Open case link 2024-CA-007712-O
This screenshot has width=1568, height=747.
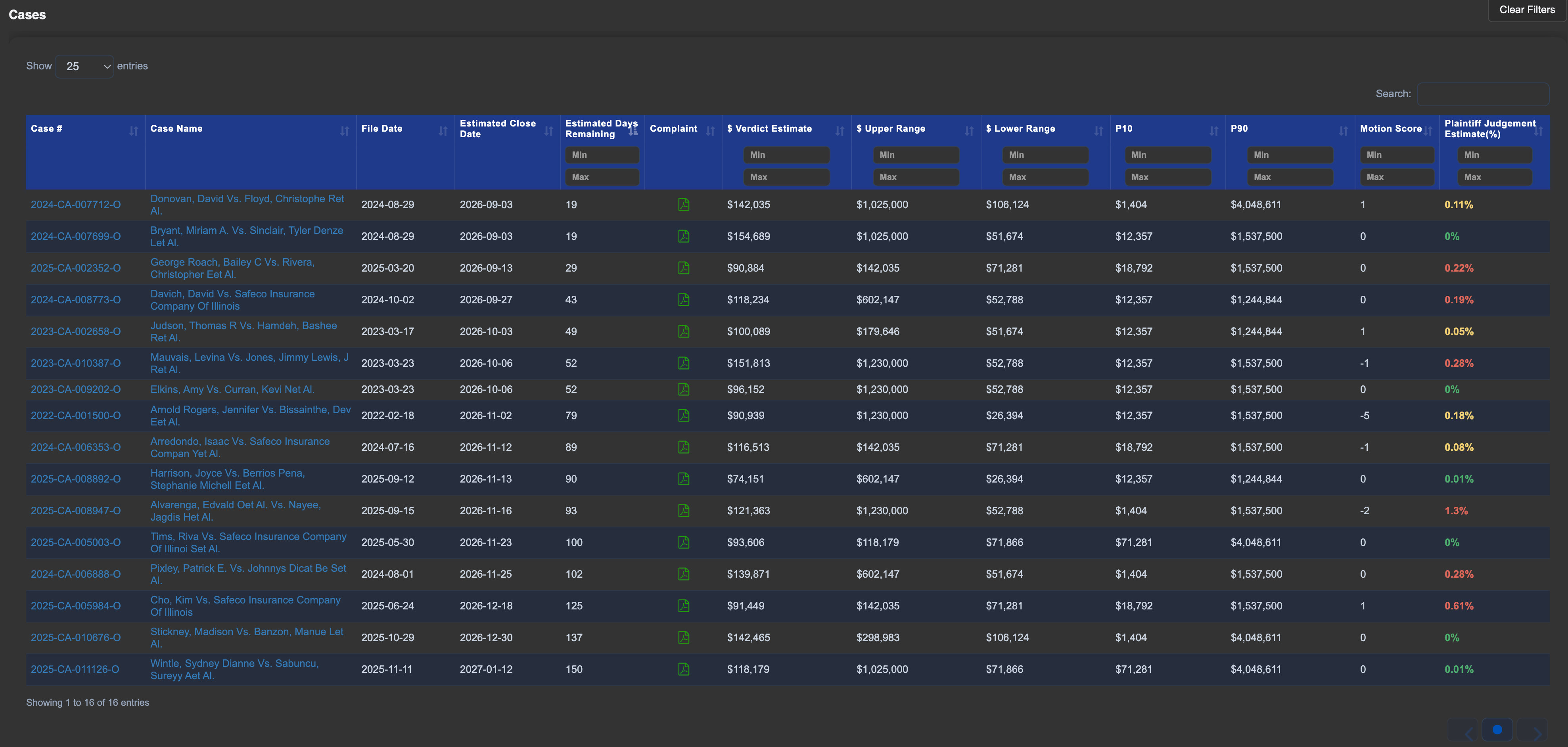pos(75,205)
